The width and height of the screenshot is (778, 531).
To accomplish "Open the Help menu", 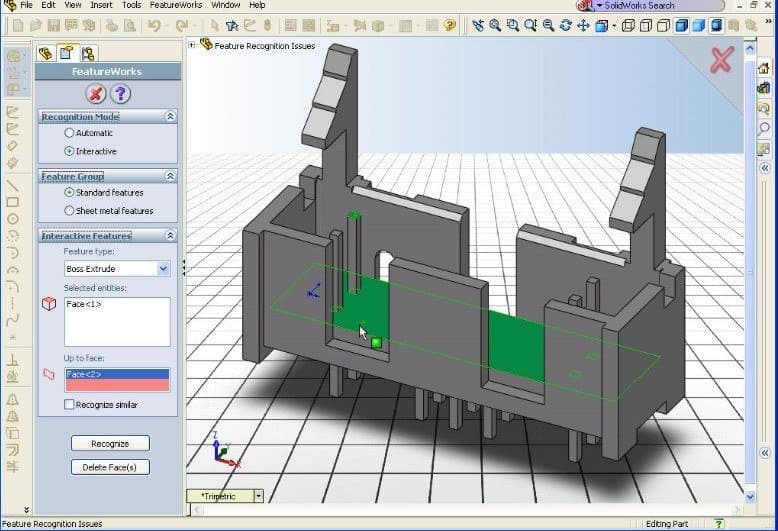I will pyautogui.click(x=257, y=5).
